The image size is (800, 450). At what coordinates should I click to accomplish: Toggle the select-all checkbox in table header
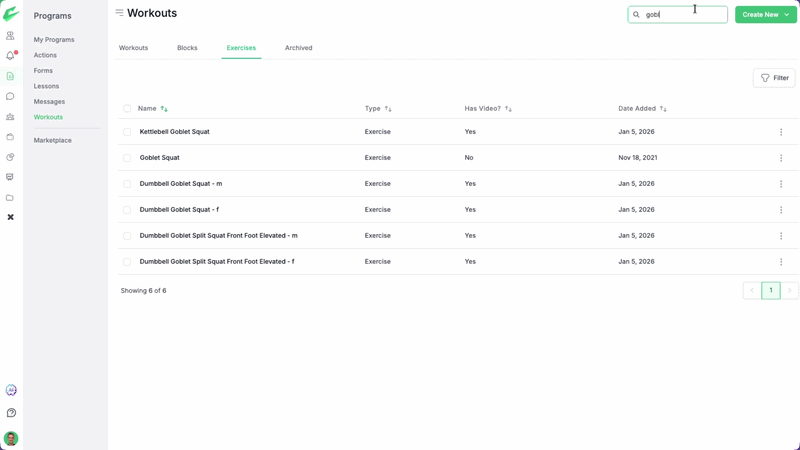point(127,108)
